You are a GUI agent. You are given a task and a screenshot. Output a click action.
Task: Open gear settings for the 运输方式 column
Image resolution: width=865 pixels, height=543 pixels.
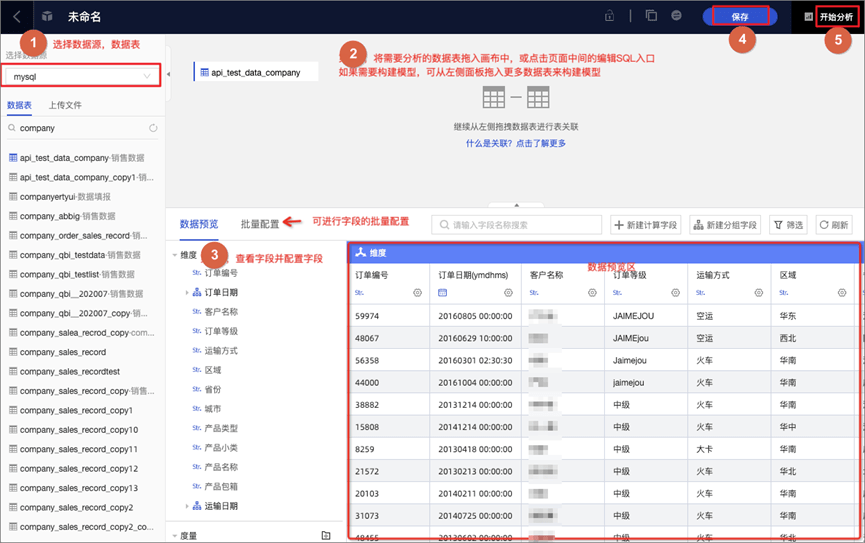759,293
